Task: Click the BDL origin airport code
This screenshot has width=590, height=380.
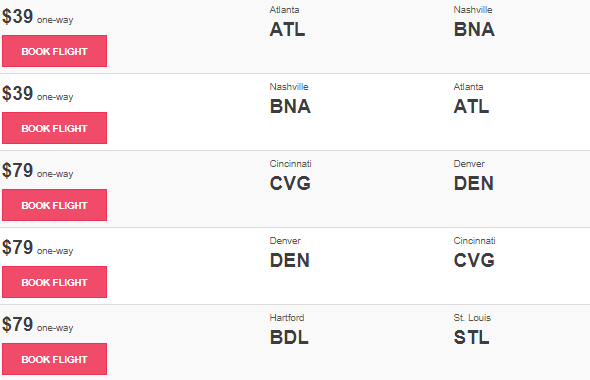Action: [289, 337]
